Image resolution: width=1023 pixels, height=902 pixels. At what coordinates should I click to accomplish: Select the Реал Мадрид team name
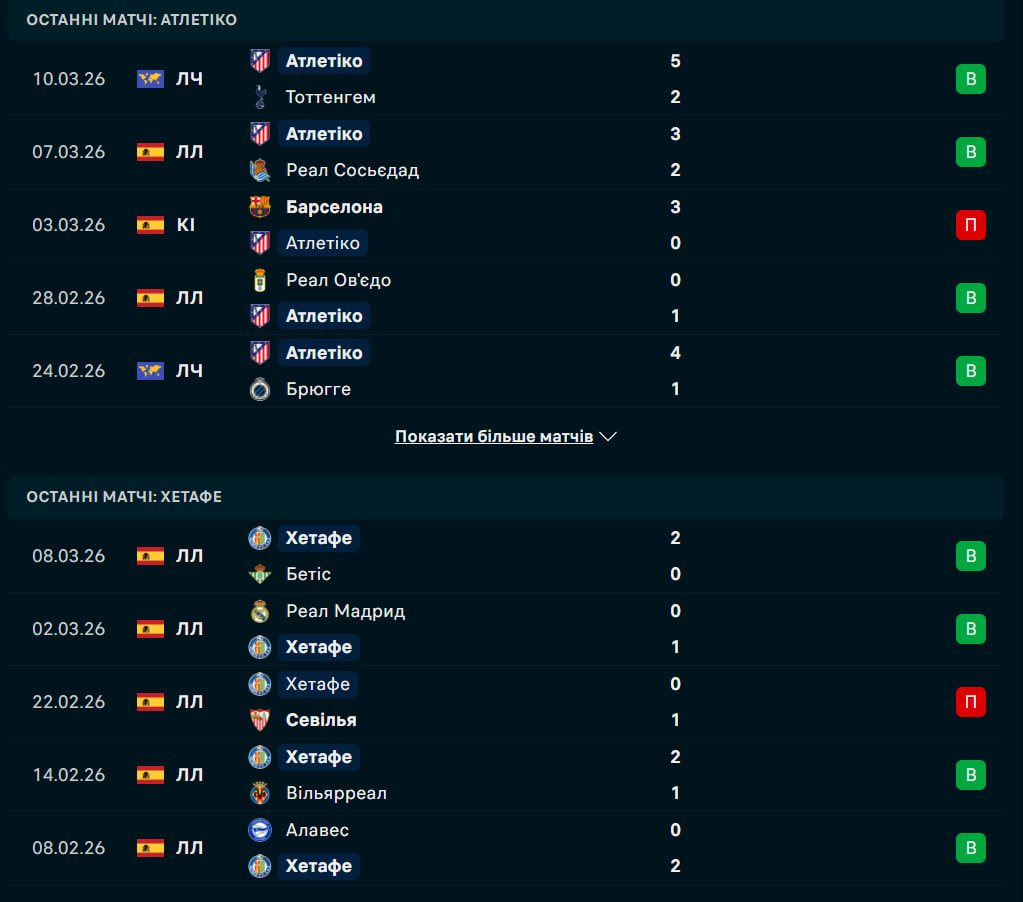(x=345, y=611)
